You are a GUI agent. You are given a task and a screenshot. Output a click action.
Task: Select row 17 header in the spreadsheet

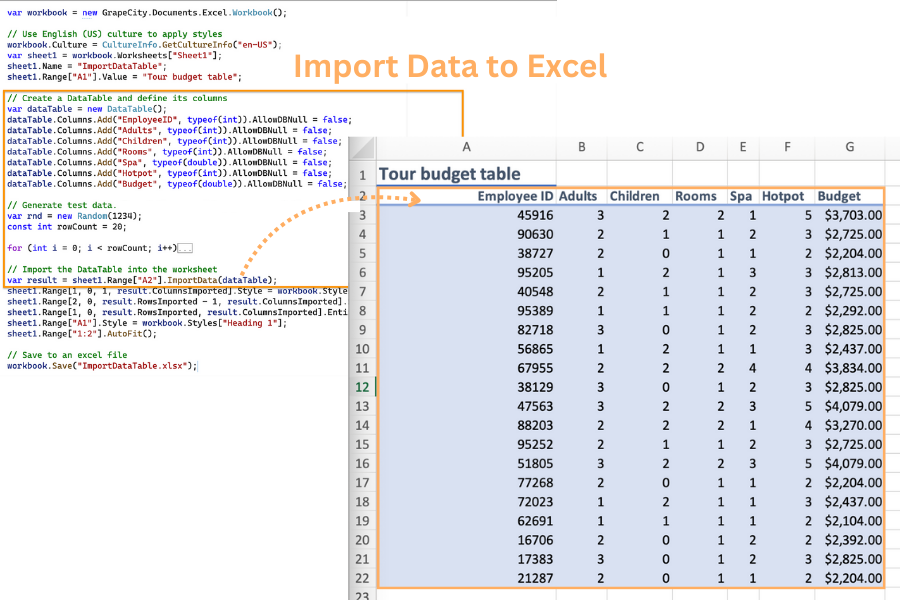pyautogui.click(x=362, y=483)
